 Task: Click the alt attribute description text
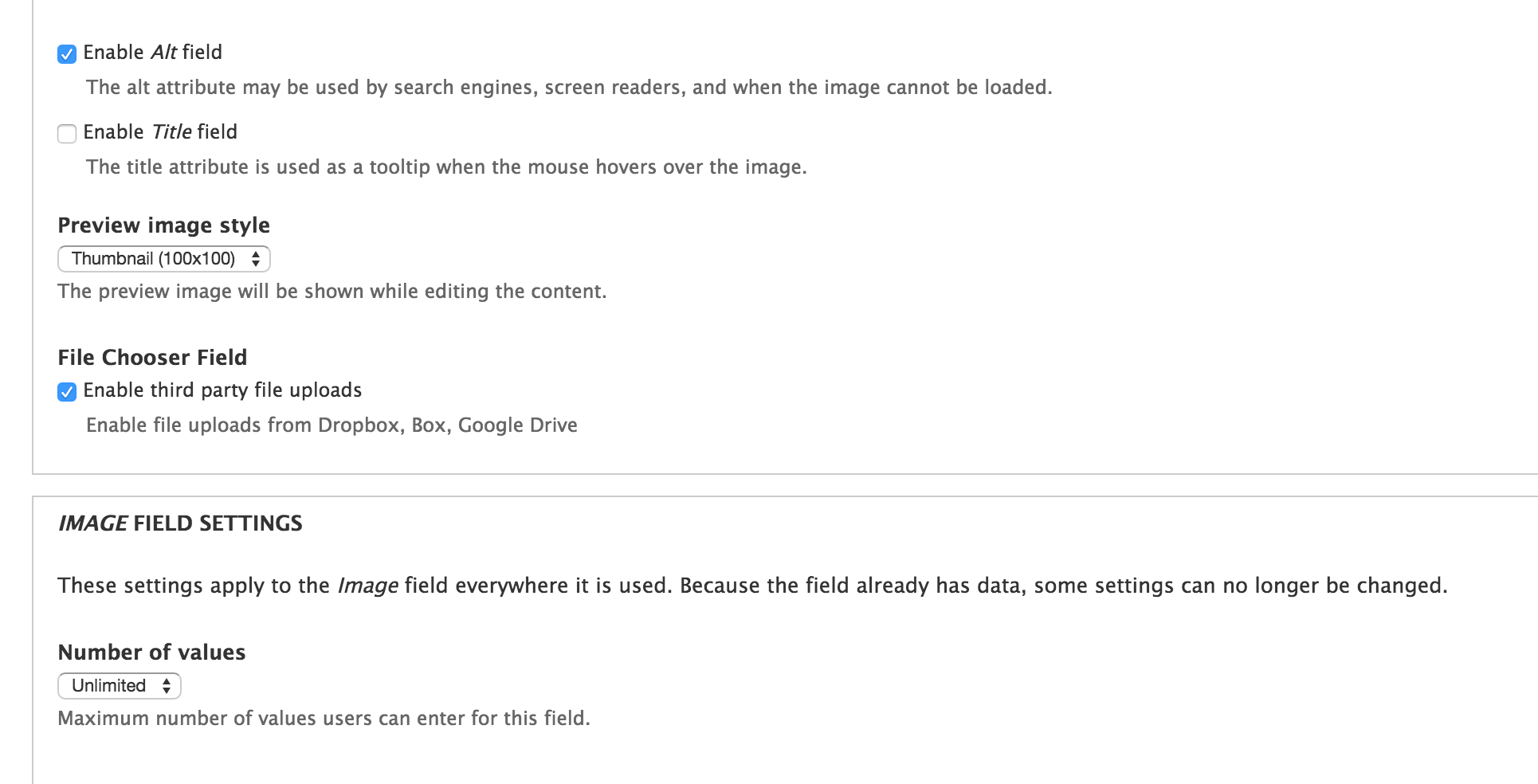[x=569, y=88]
